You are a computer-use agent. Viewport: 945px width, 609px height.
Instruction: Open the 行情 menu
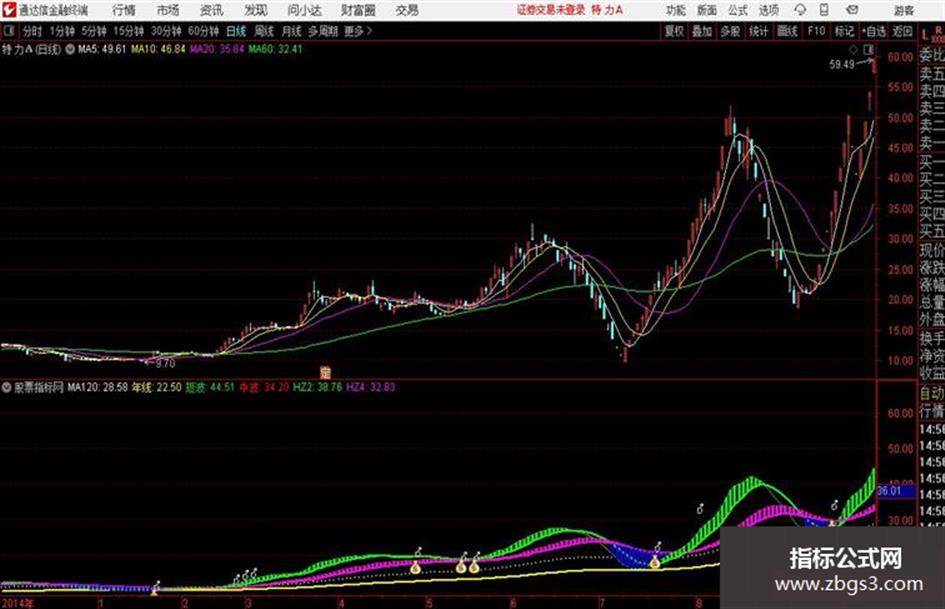click(124, 10)
